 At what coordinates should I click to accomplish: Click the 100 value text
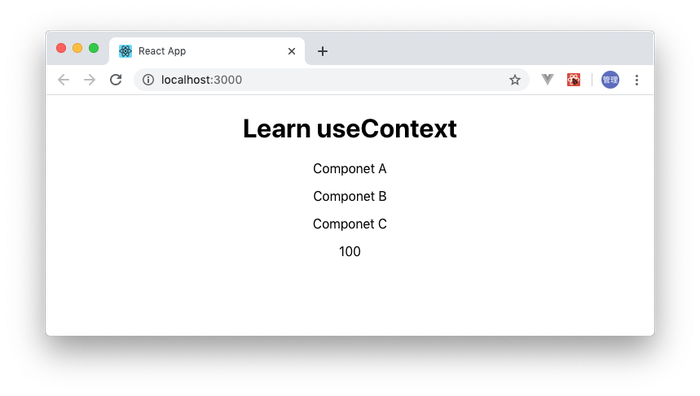point(350,252)
